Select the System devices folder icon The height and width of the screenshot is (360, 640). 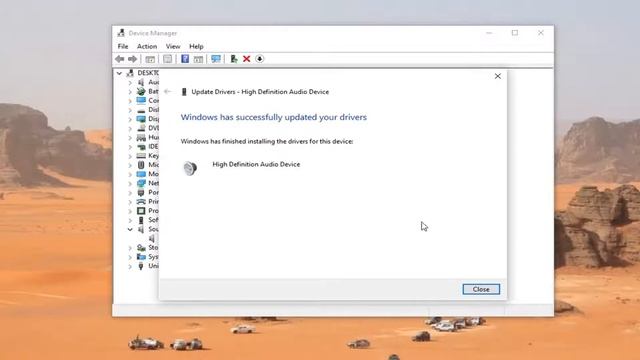pyautogui.click(x=141, y=257)
